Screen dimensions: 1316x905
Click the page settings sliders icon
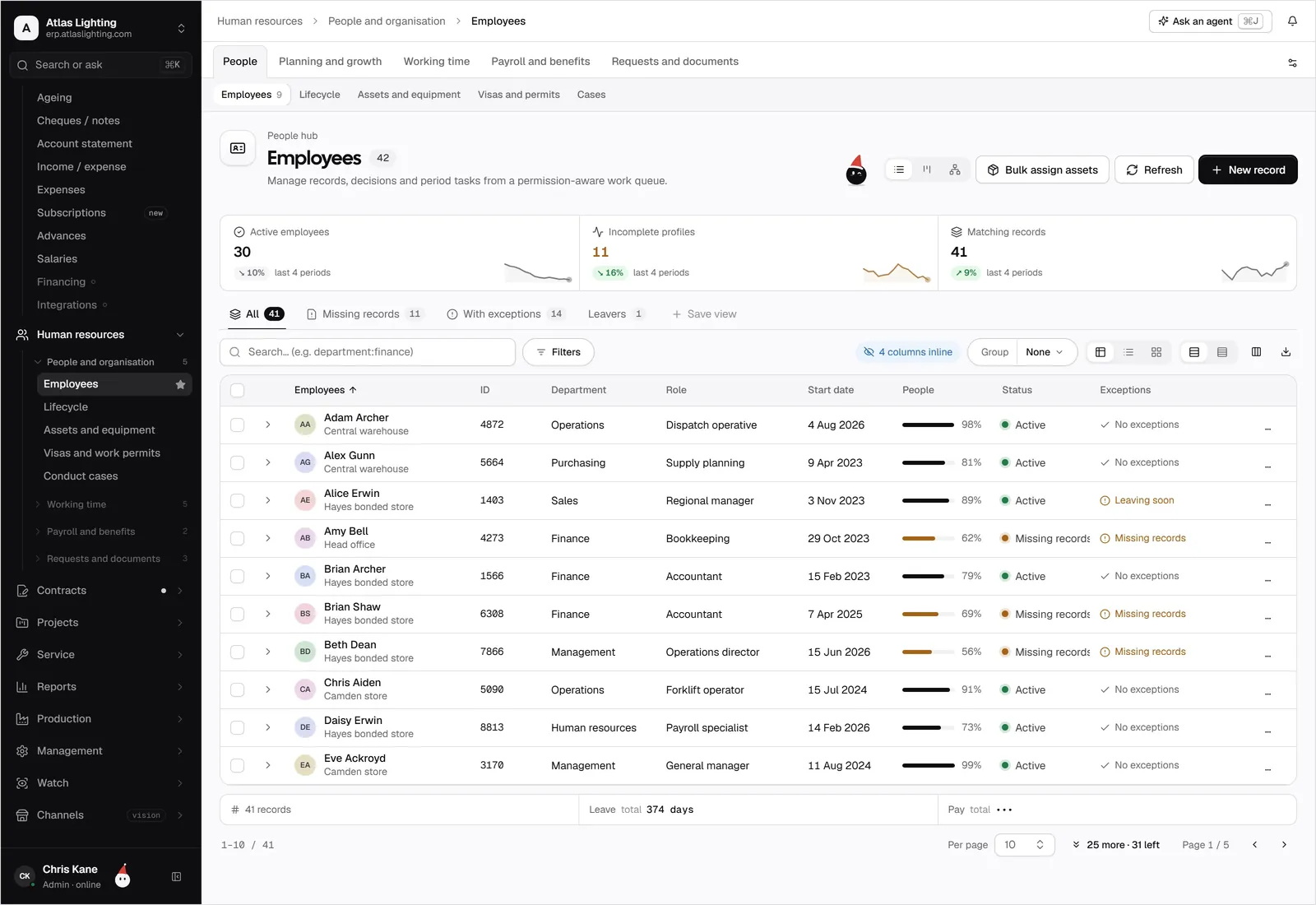coord(1292,63)
